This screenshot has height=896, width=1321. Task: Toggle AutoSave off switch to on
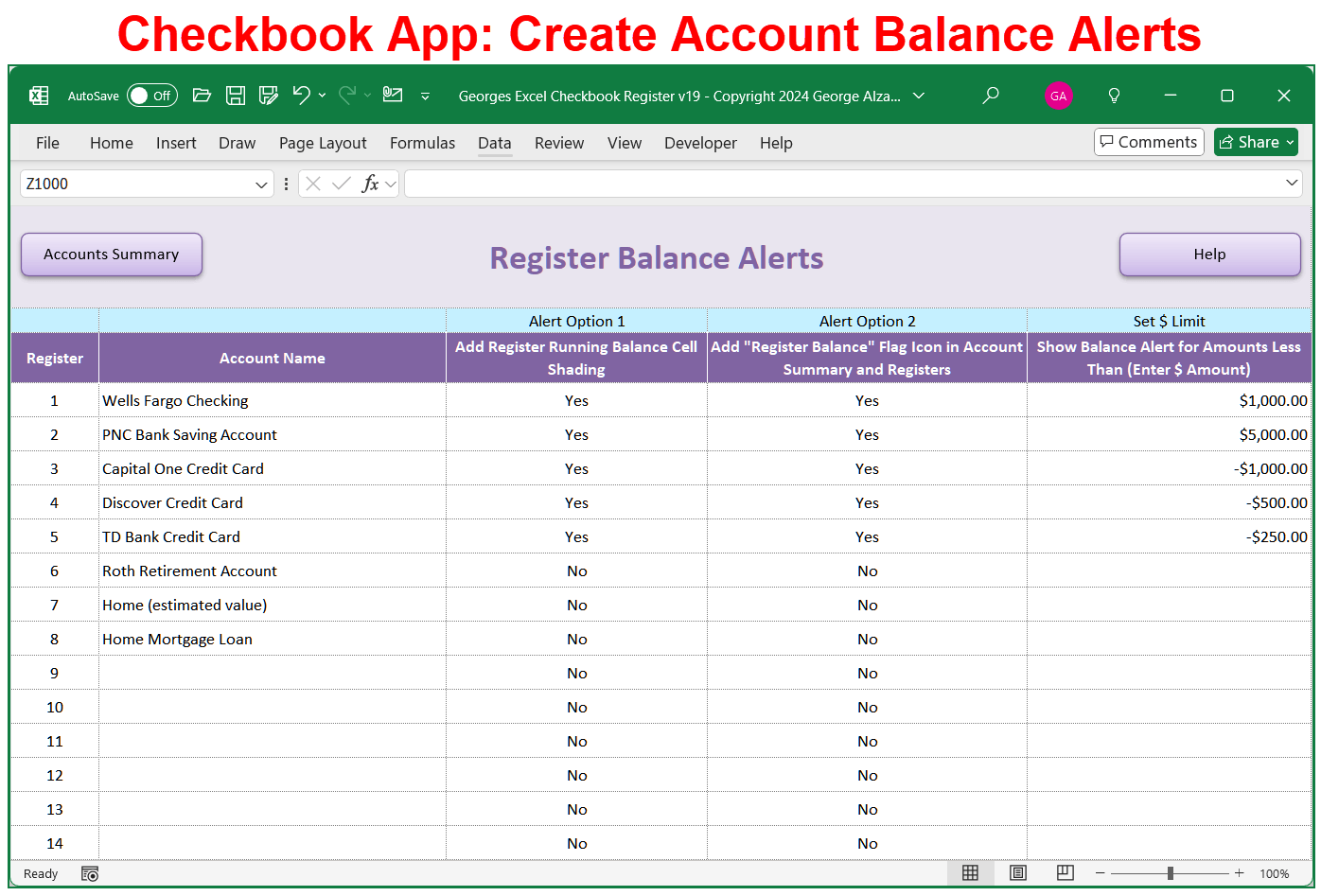[x=151, y=95]
